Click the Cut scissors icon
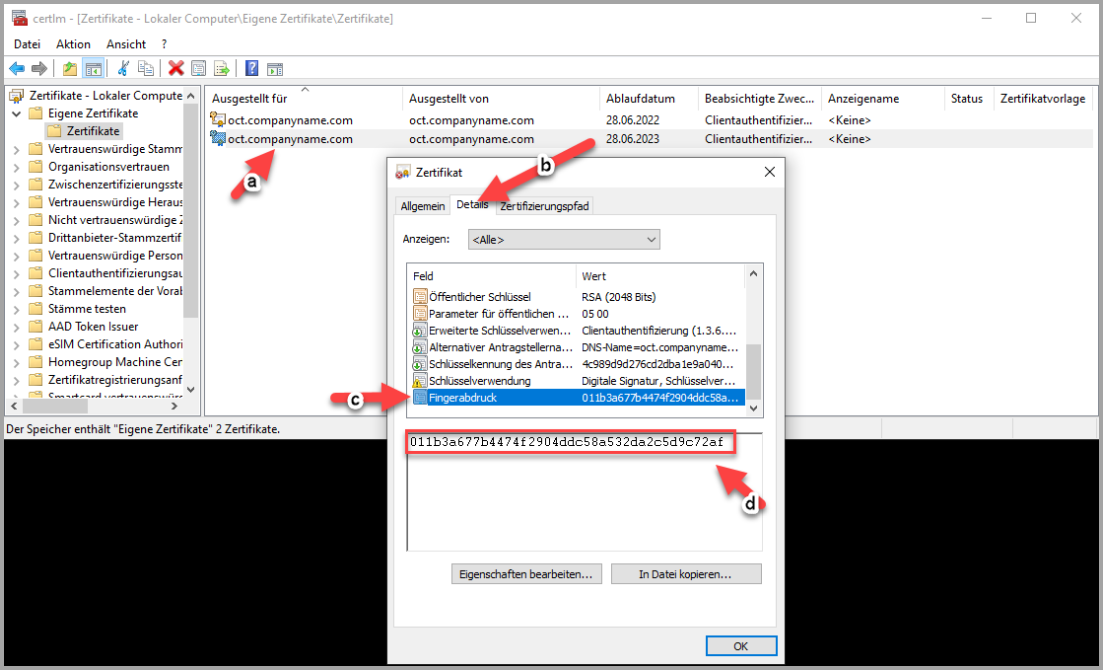Image resolution: width=1103 pixels, height=670 pixels. [x=124, y=69]
